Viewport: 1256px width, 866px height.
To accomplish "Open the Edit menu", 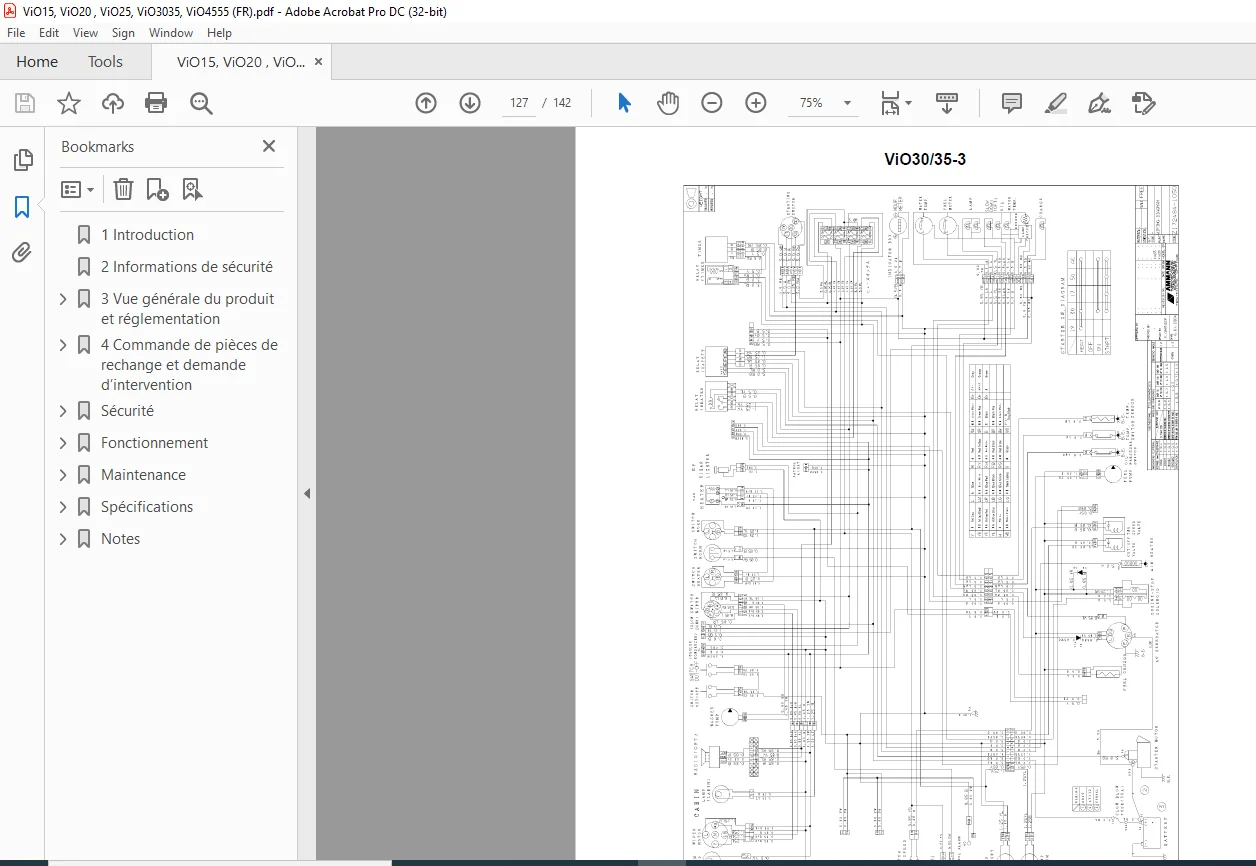I will coord(49,33).
